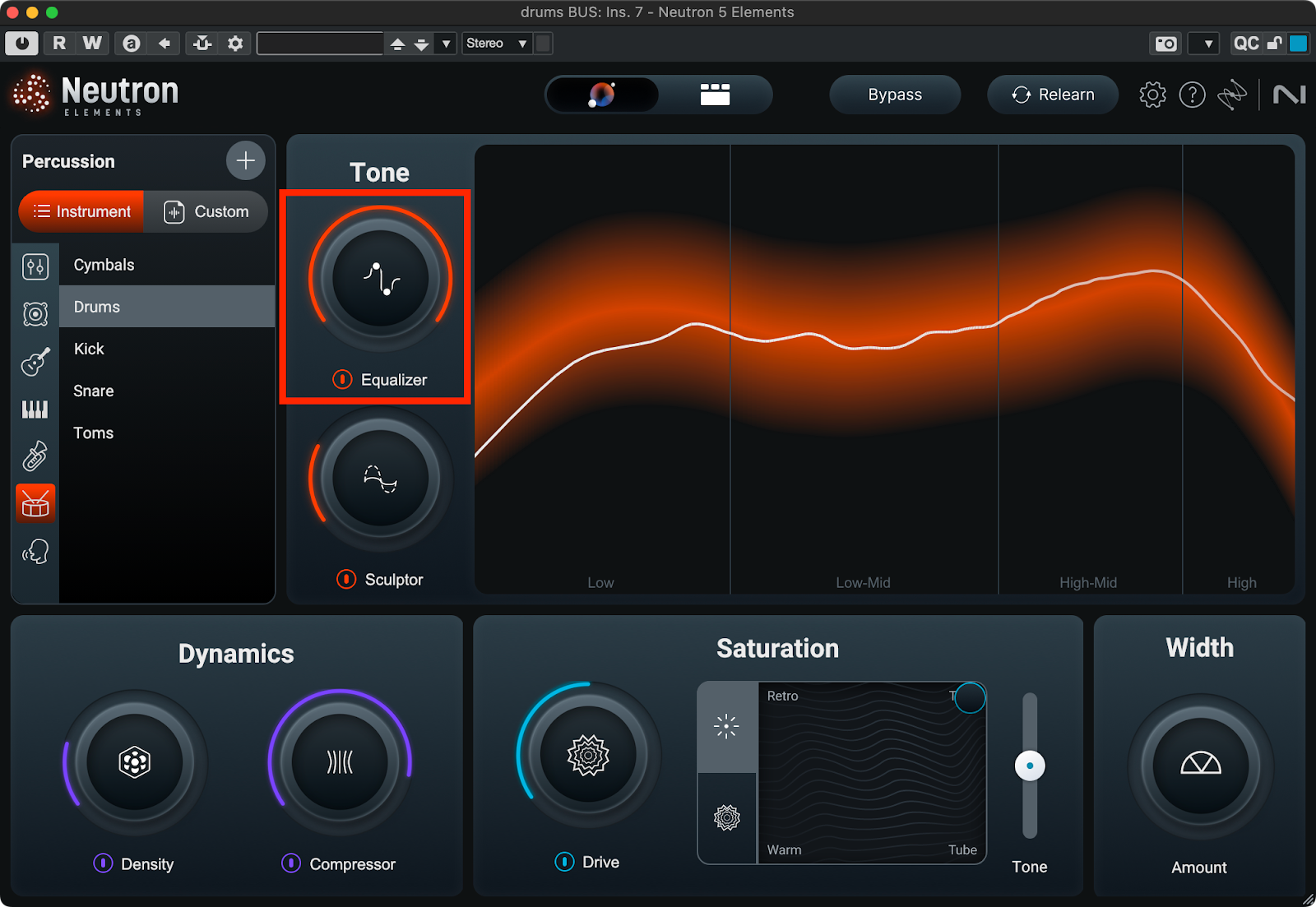Click the Sculptor amount knob
This screenshot has height=907, width=1316.
(x=380, y=478)
